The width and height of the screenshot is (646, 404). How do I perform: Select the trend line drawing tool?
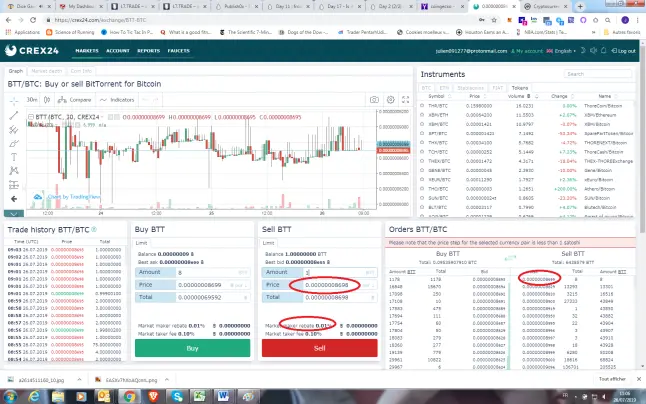click(14, 115)
